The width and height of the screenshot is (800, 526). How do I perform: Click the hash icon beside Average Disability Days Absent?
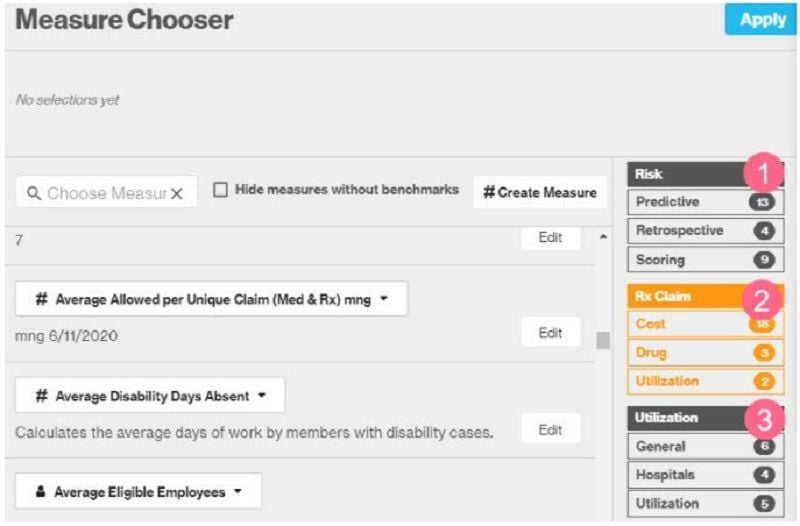(42, 396)
